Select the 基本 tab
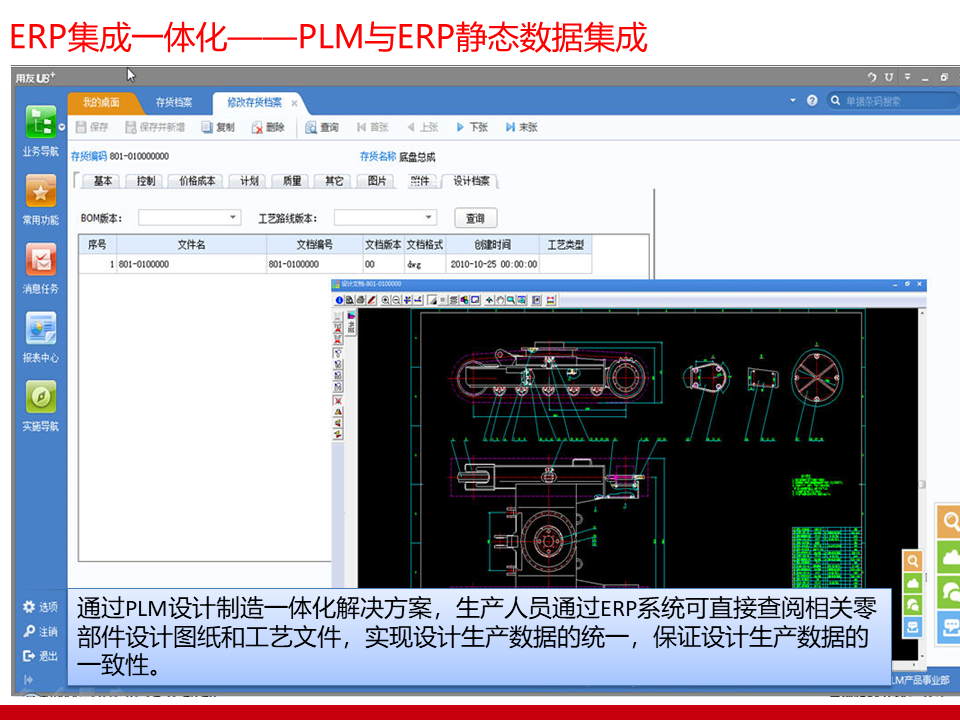 (x=102, y=181)
